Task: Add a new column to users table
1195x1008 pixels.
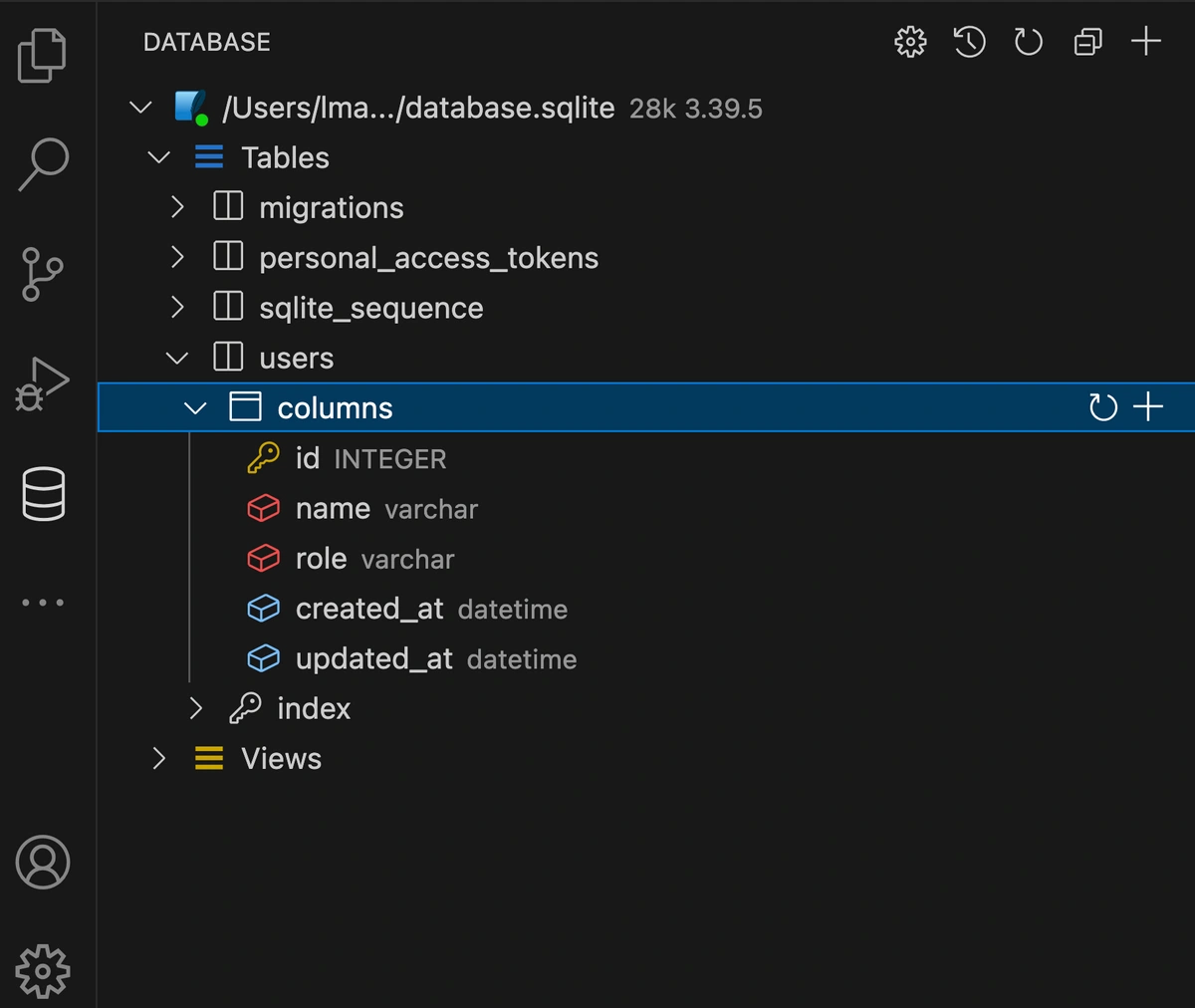Action: (x=1148, y=407)
